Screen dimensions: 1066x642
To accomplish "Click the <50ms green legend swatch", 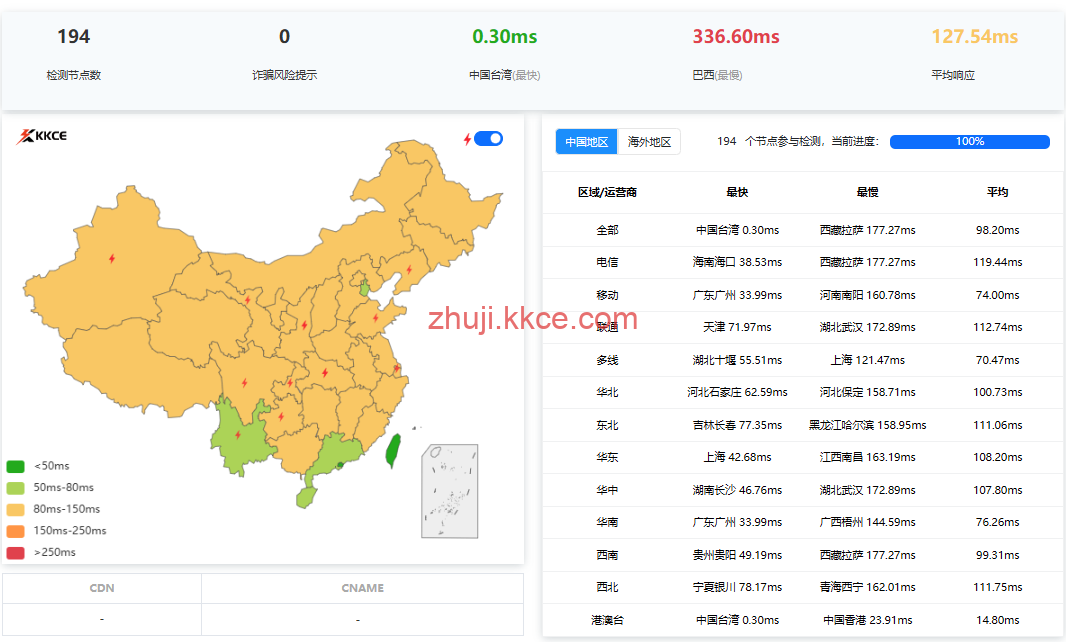I will point(15,466).
